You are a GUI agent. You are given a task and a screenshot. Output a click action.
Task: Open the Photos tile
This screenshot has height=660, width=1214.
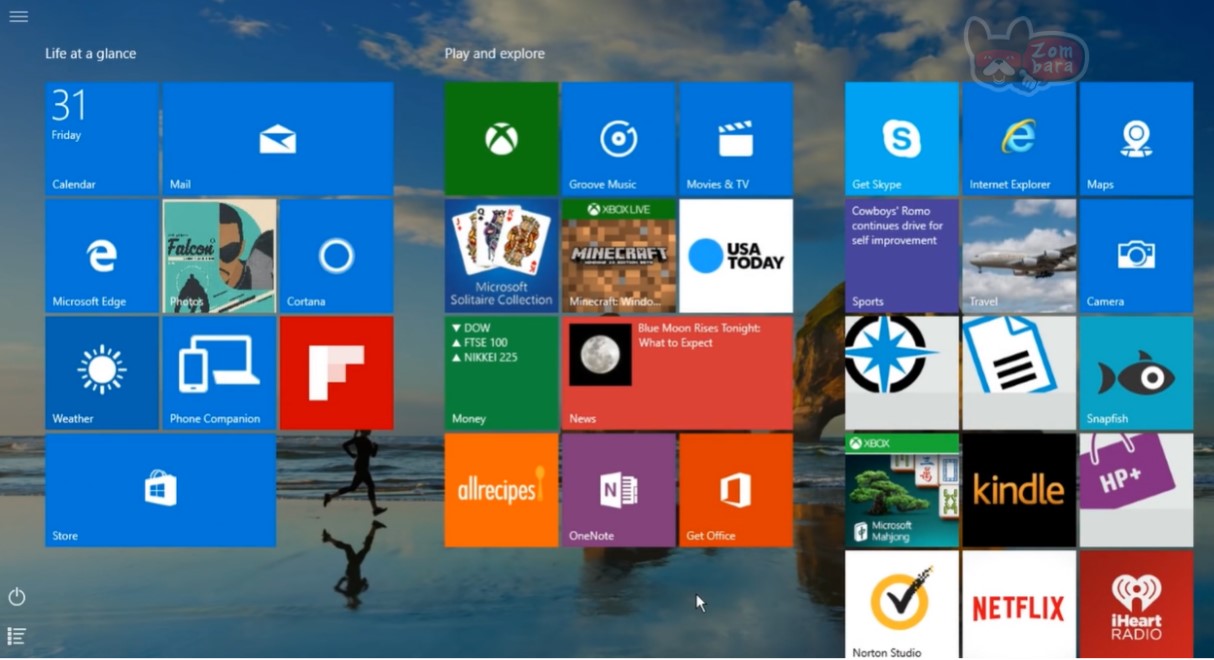point(219,256)
